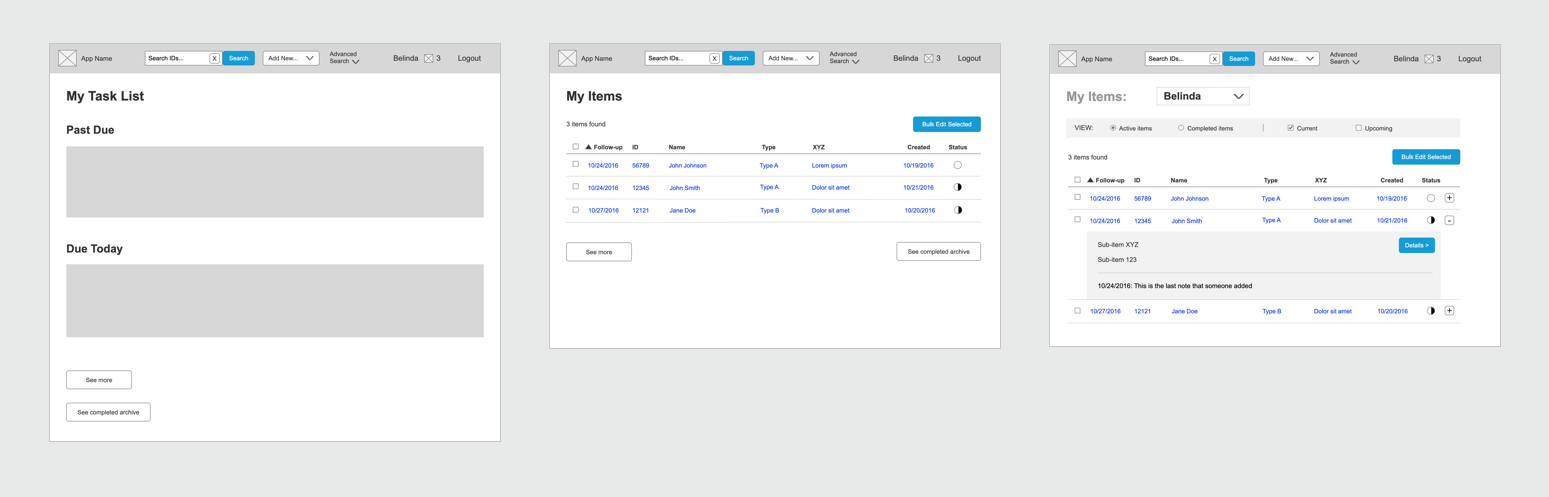The image size is (1549, 497).
Task: Select the Completed items radio button
Action: point(1181,128)
